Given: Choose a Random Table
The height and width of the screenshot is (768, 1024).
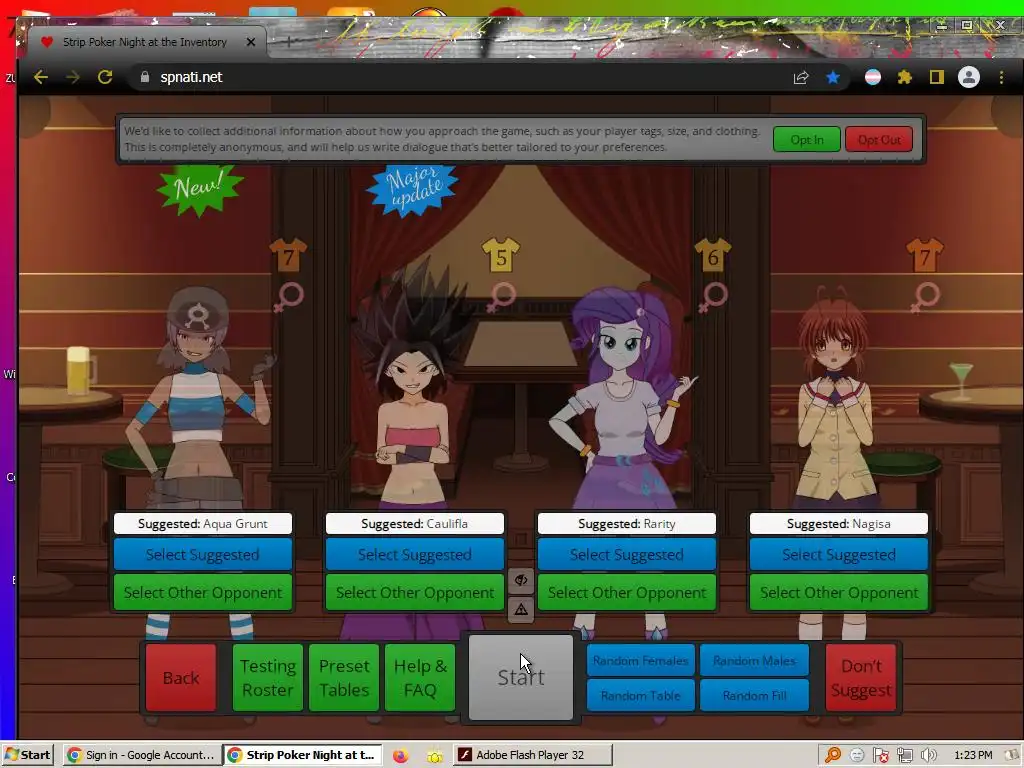Looking at the screenshot, I should click(641, 696).
